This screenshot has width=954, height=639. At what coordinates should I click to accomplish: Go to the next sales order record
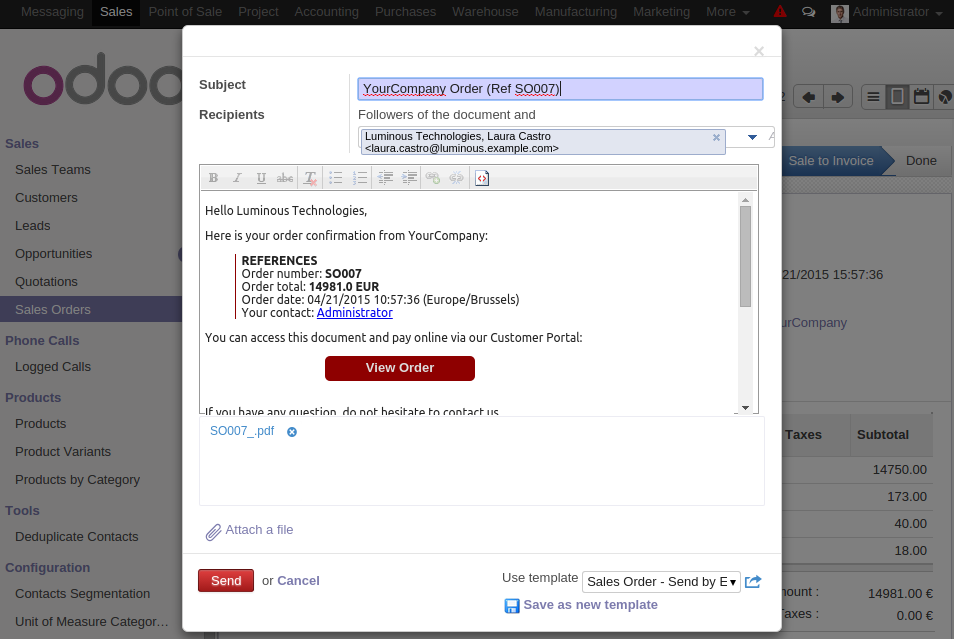pyautogui.click(x=837, y=97)
